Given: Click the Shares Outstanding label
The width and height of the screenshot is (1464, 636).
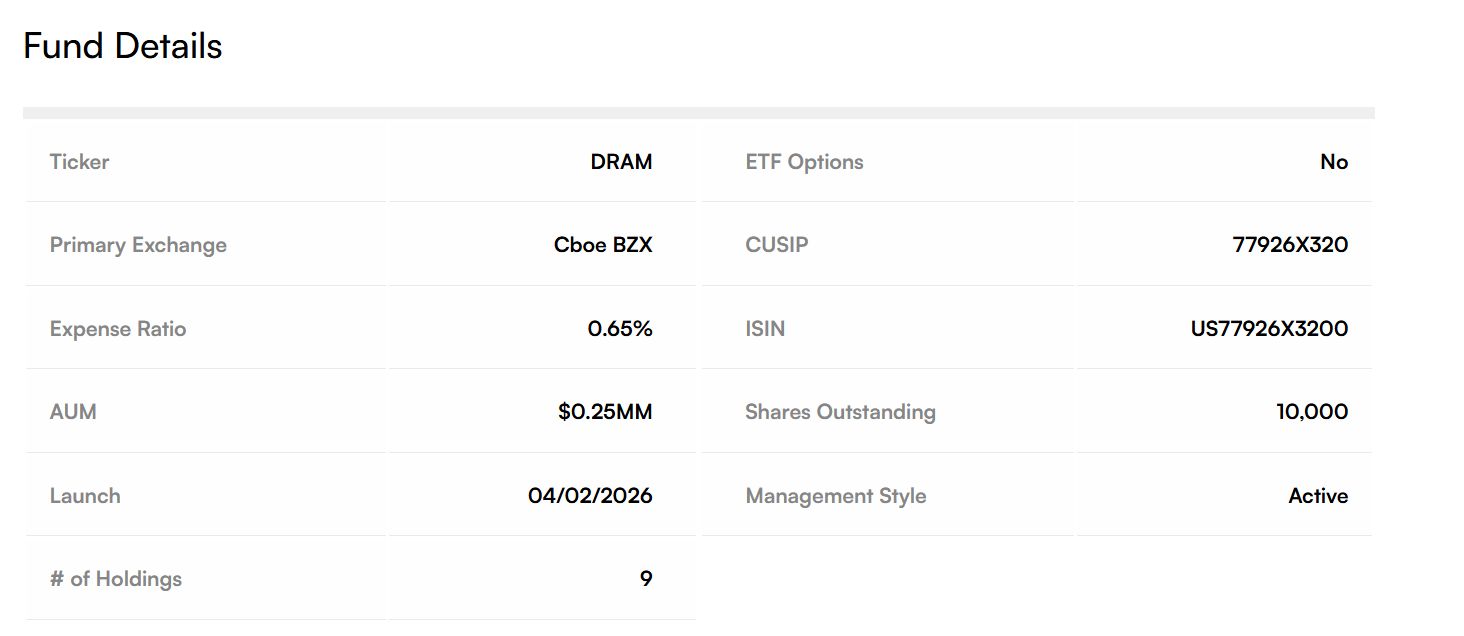Looking at the screenshot, I should [840, 412].
